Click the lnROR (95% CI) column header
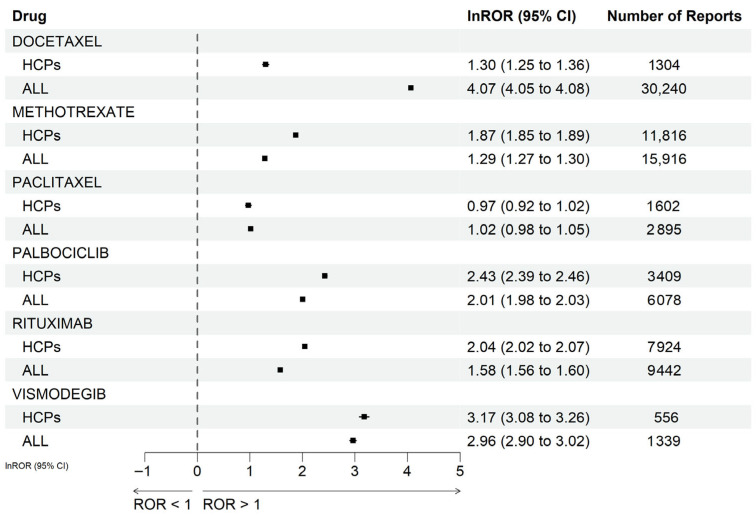The image size is (756, 515). tap(522, 16)
